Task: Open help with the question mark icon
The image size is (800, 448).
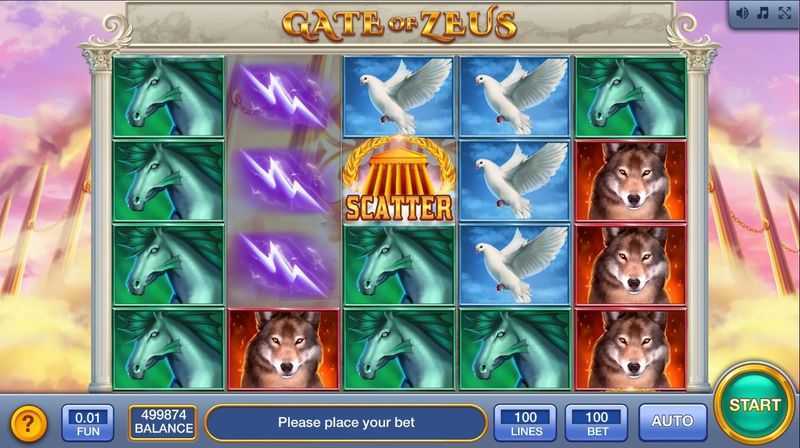Action: point(29,424)
